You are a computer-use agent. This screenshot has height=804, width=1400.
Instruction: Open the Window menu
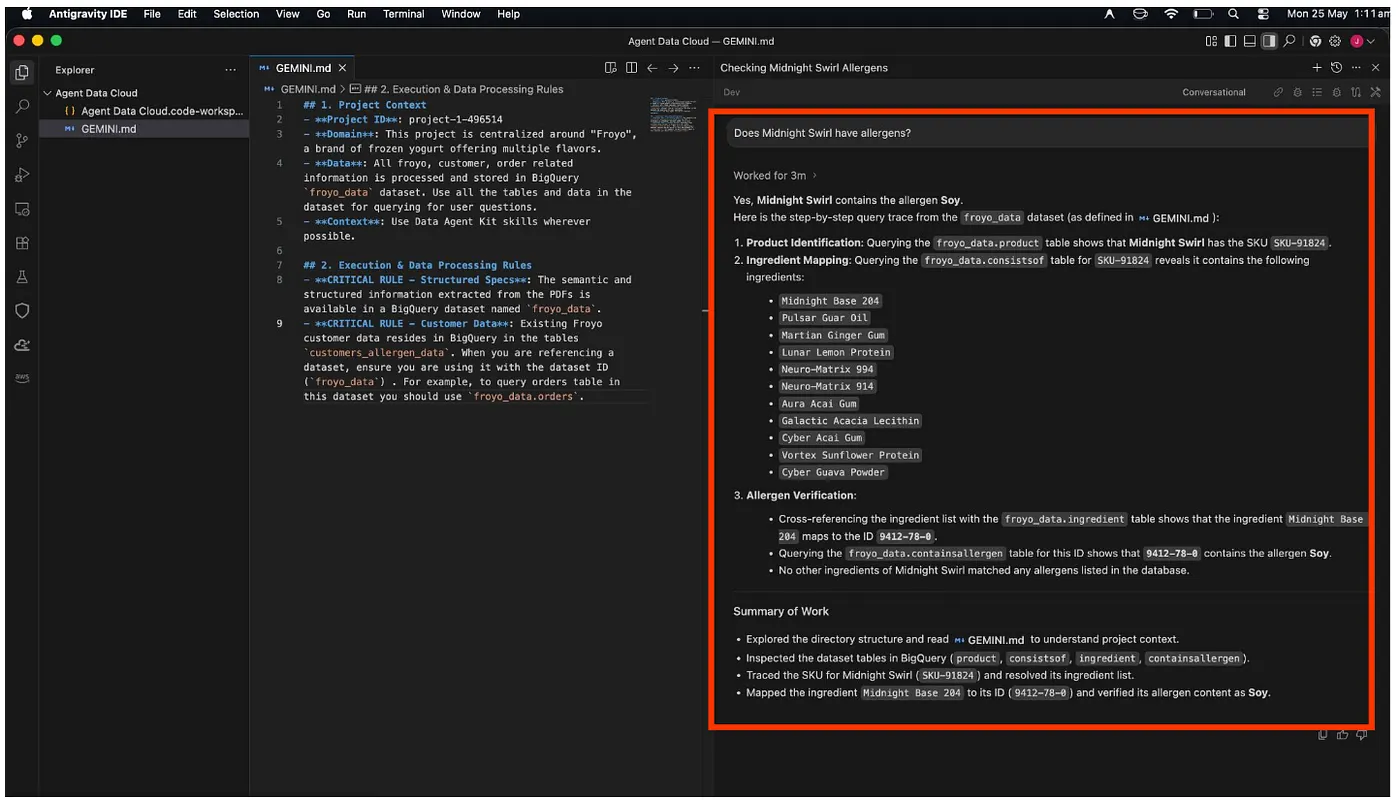[461, 14]
